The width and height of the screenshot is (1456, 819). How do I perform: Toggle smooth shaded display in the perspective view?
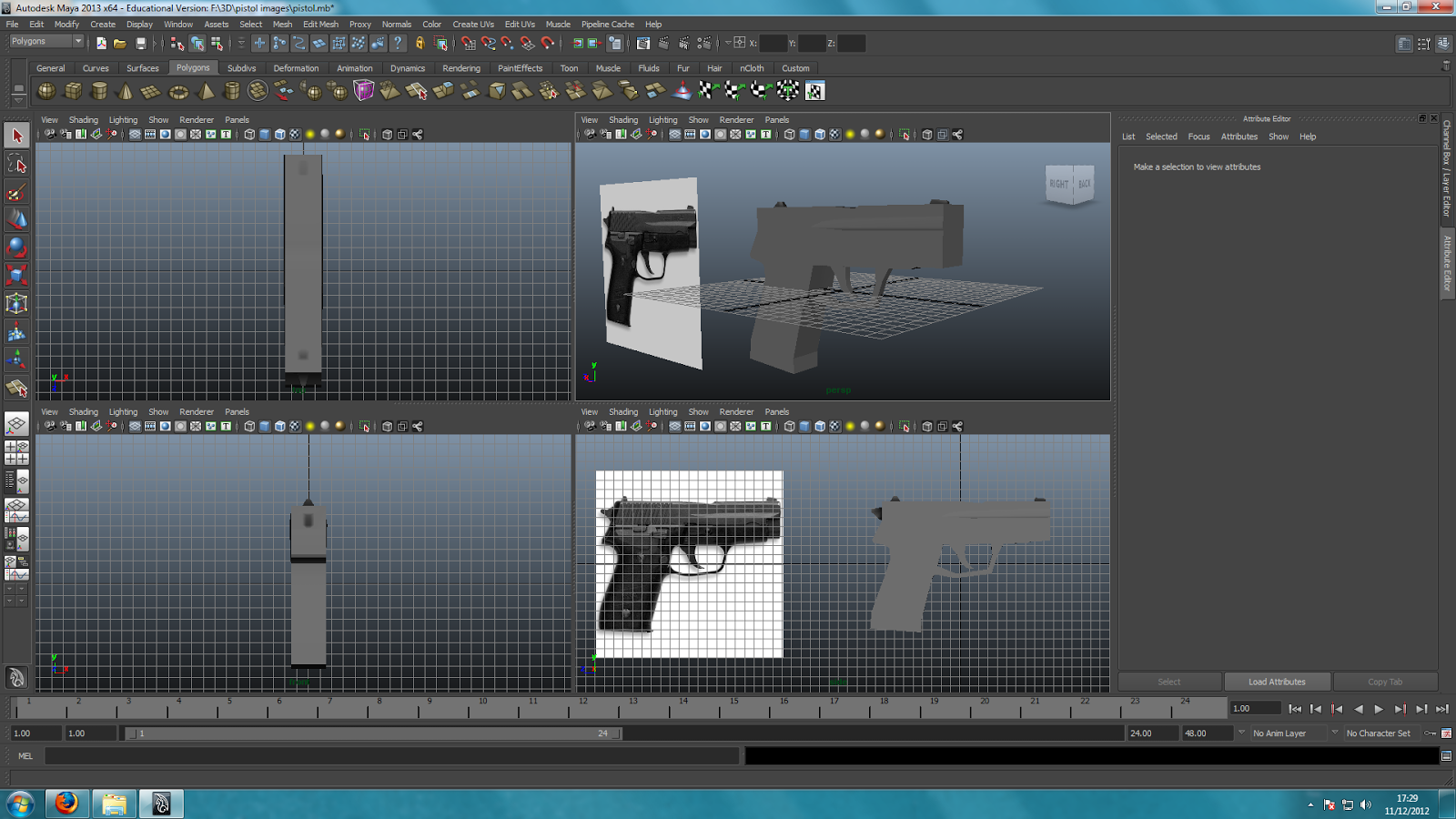804,134
